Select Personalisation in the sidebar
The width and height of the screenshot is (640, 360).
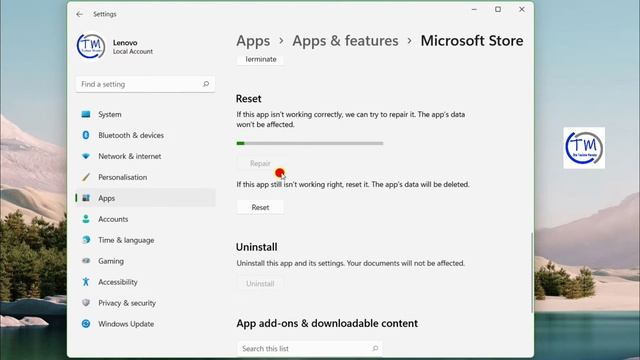pyautogui.click(x=145, y=177)
